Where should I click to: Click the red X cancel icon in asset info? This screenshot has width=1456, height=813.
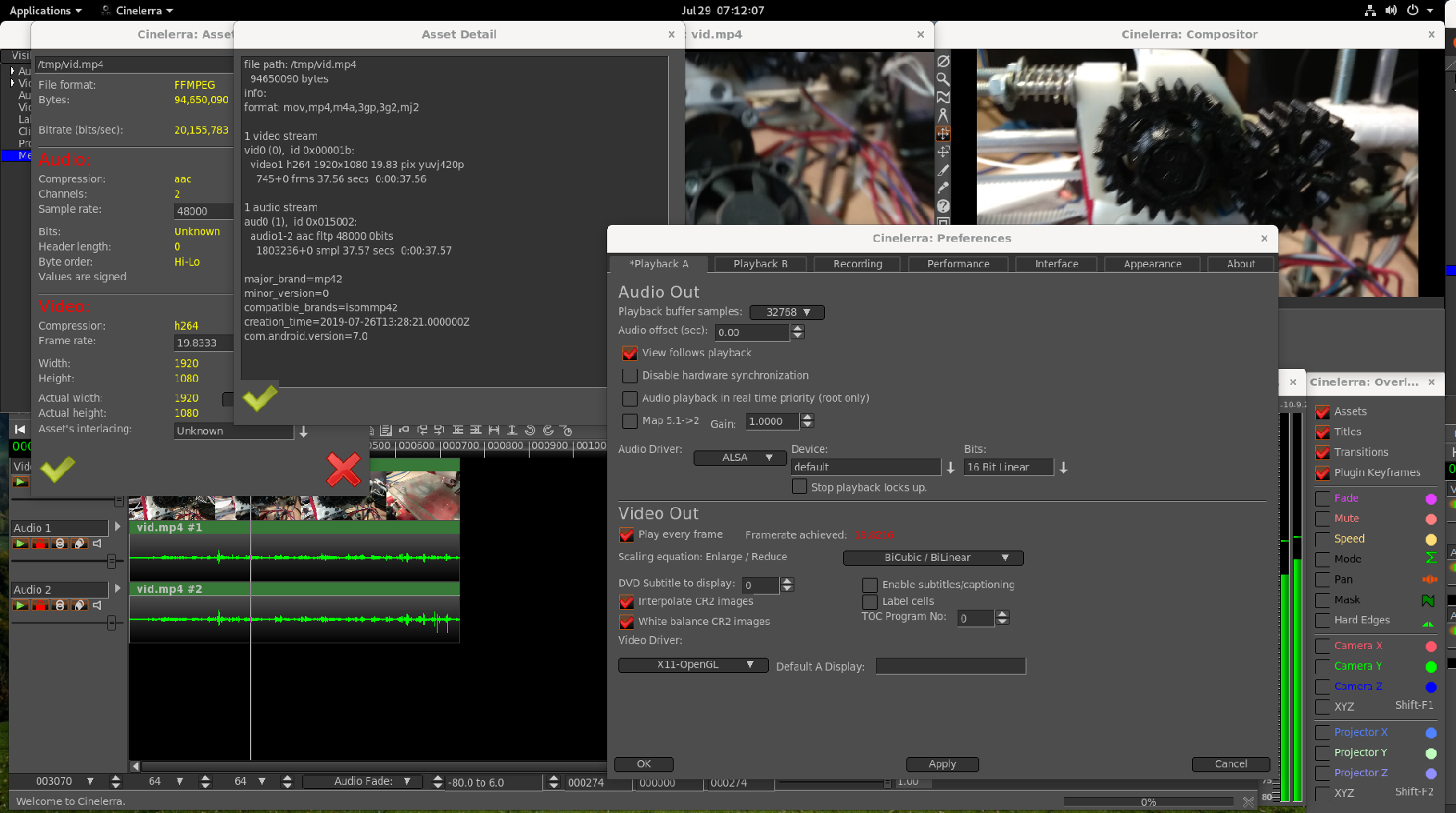[x=343, y=470]
